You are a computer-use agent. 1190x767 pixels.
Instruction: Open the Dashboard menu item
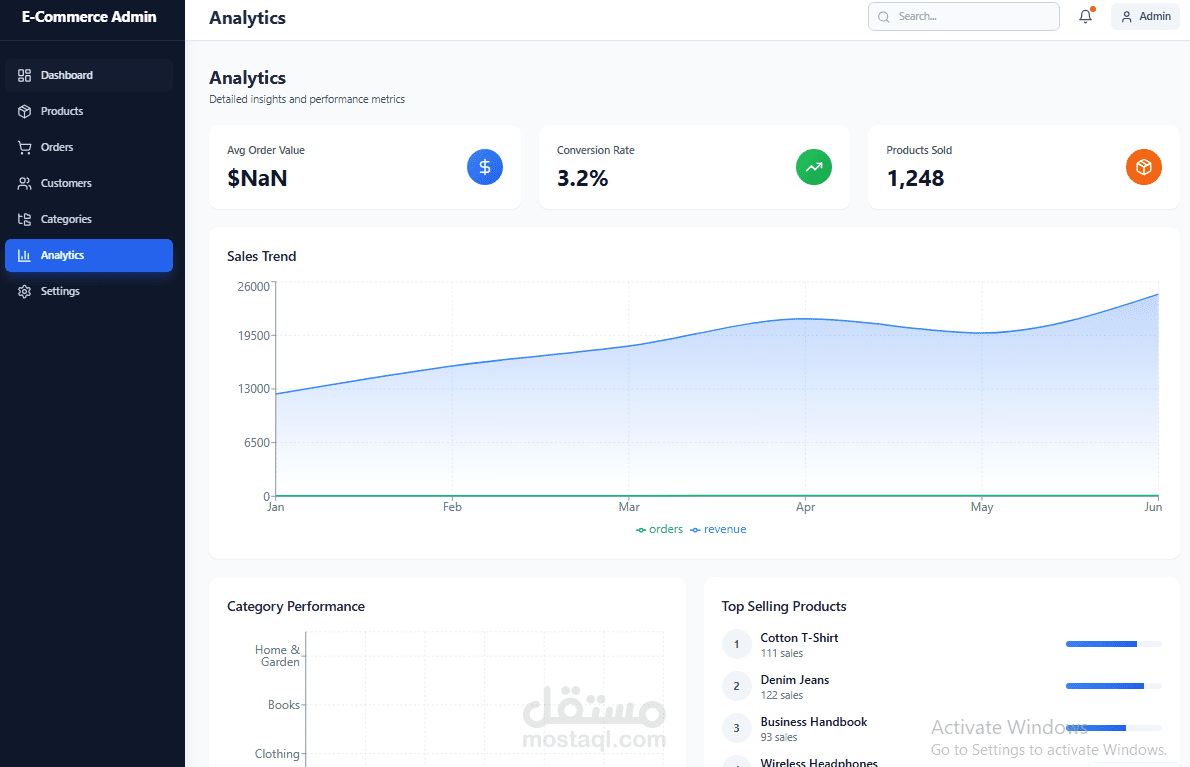click(89, 75)
